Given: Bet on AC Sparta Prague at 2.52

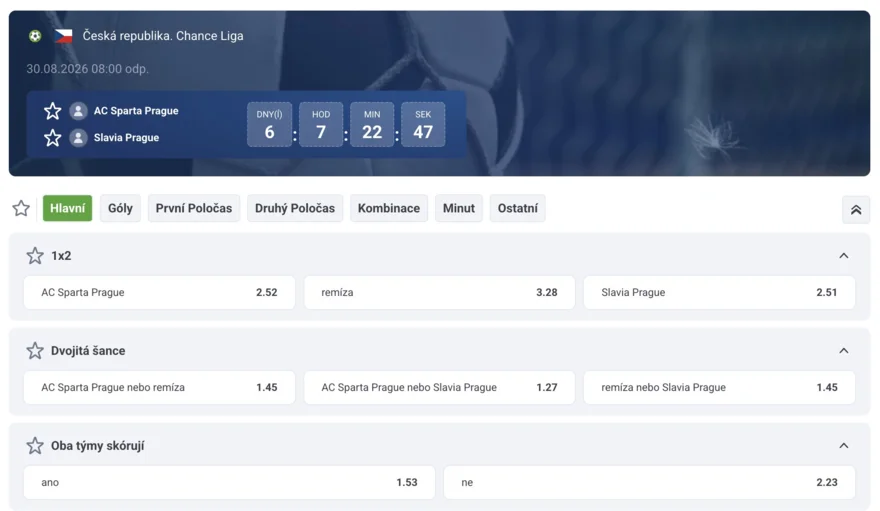Looking at the screenshot, I should click(x=159, y=292).
